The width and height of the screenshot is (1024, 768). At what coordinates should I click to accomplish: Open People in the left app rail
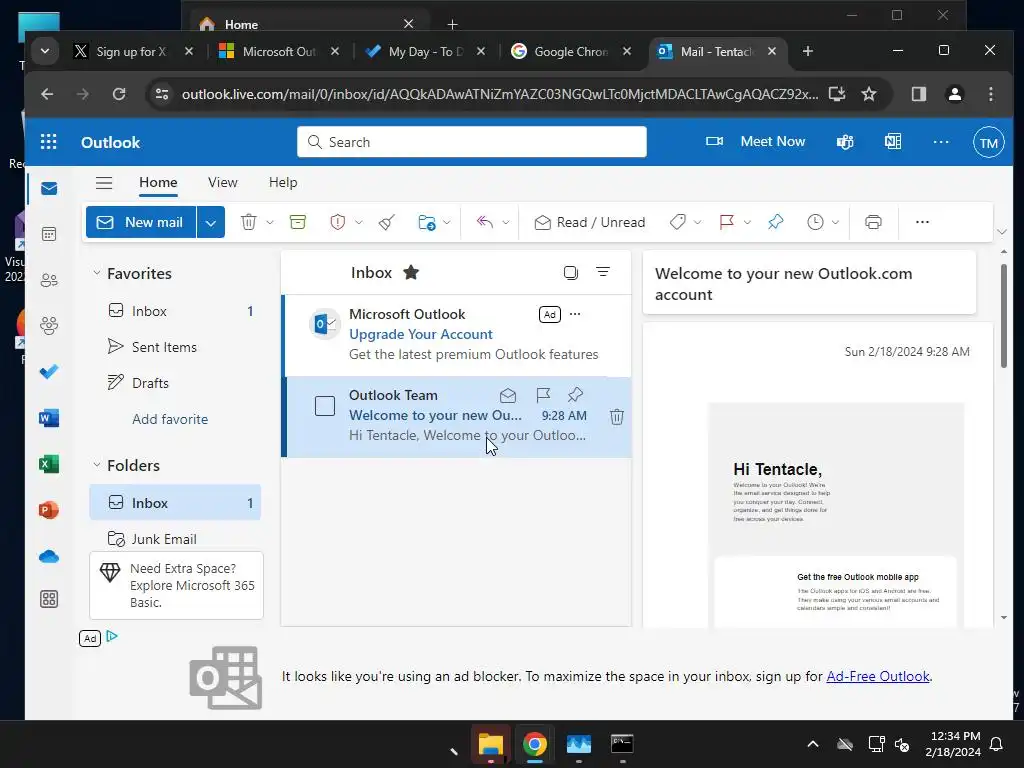[x=49, y=280]
